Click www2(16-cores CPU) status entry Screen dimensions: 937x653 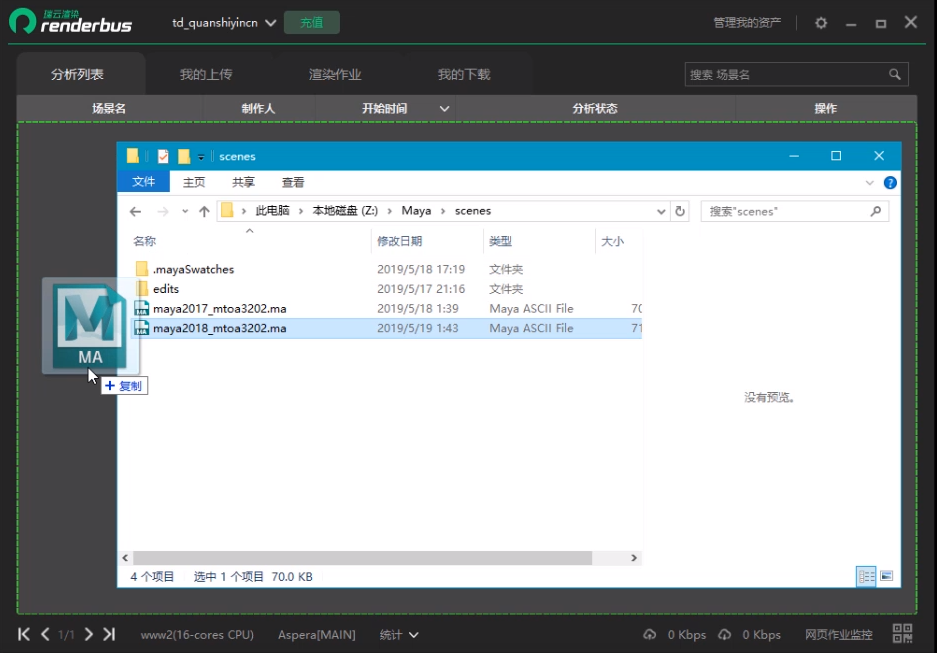[197, 634]
